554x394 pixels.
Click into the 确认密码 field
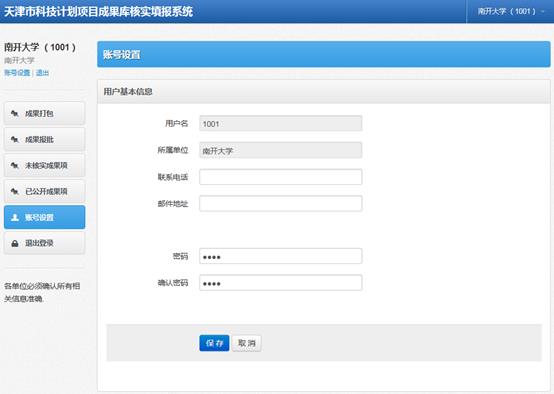point(281,283)
